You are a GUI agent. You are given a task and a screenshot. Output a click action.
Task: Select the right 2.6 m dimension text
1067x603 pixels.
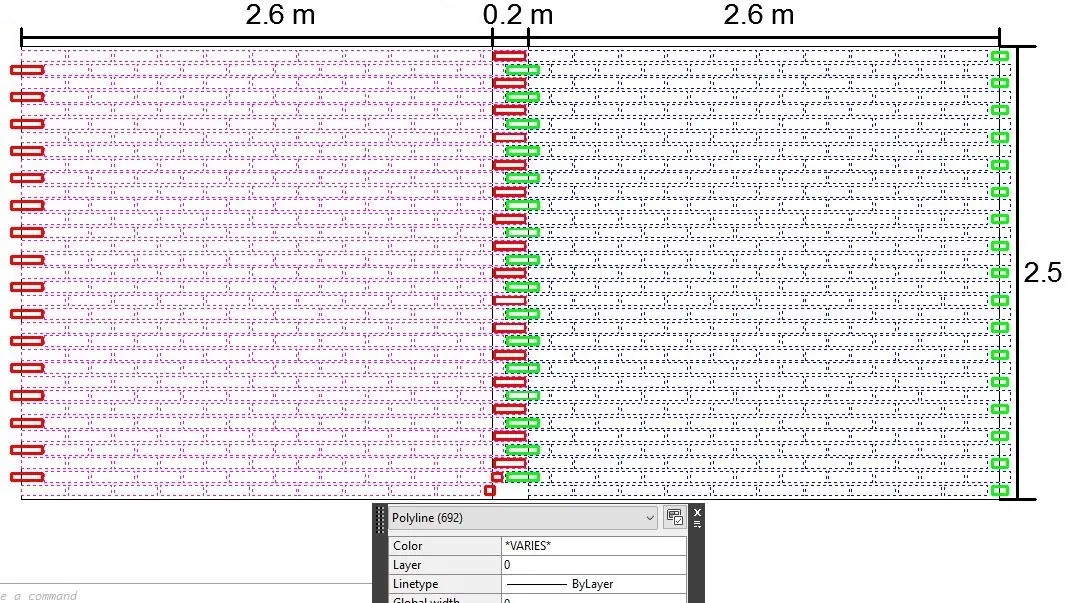(x=759, y=15)
